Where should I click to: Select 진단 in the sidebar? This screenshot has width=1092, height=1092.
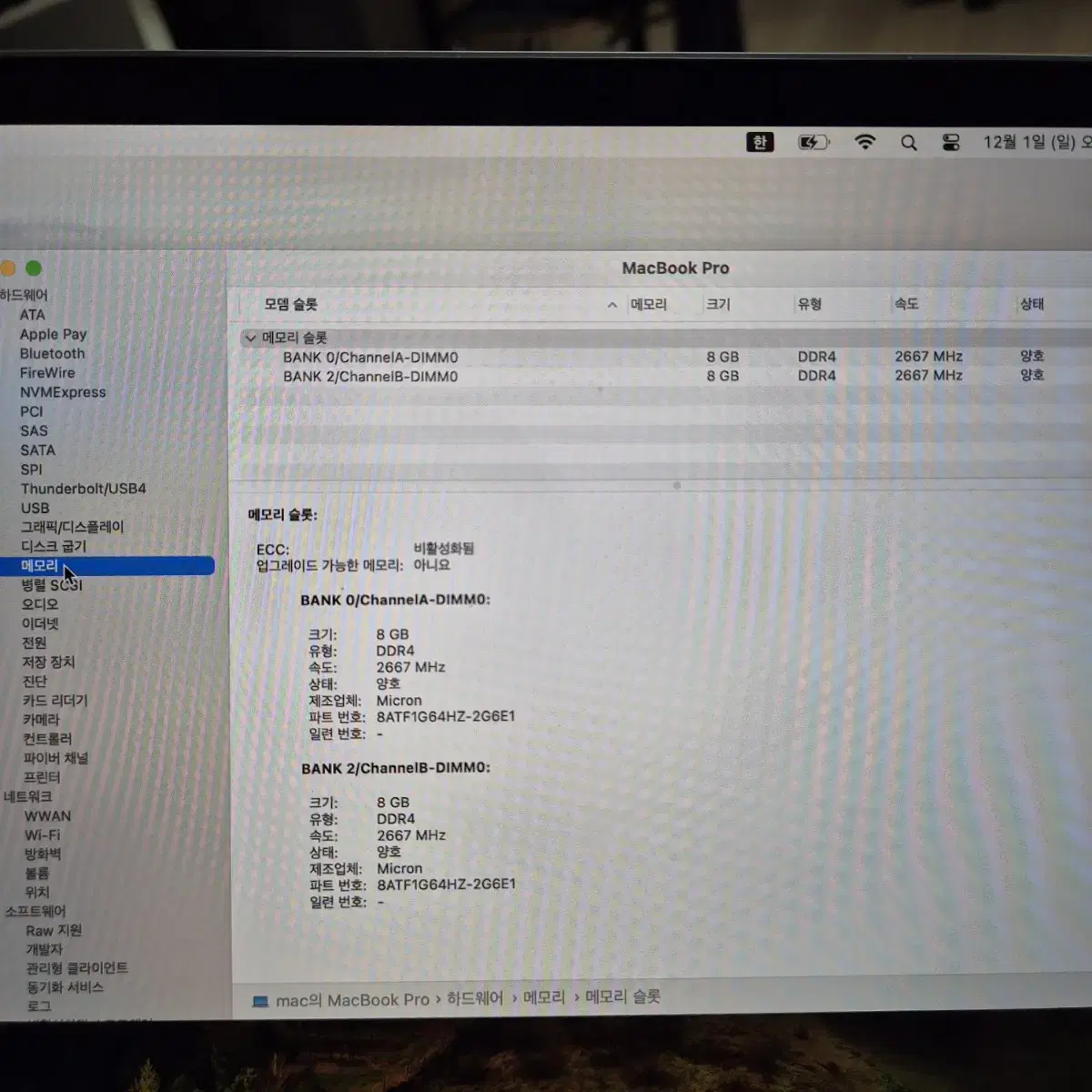35,681
